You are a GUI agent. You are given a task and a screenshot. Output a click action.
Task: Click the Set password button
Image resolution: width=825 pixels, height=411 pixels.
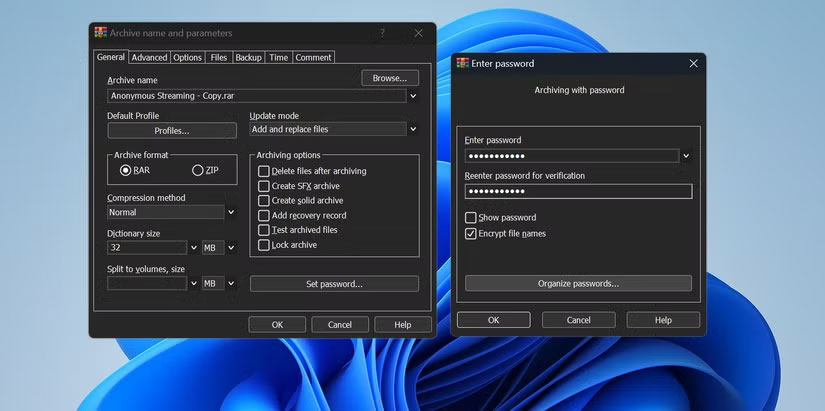pos(334,284)
